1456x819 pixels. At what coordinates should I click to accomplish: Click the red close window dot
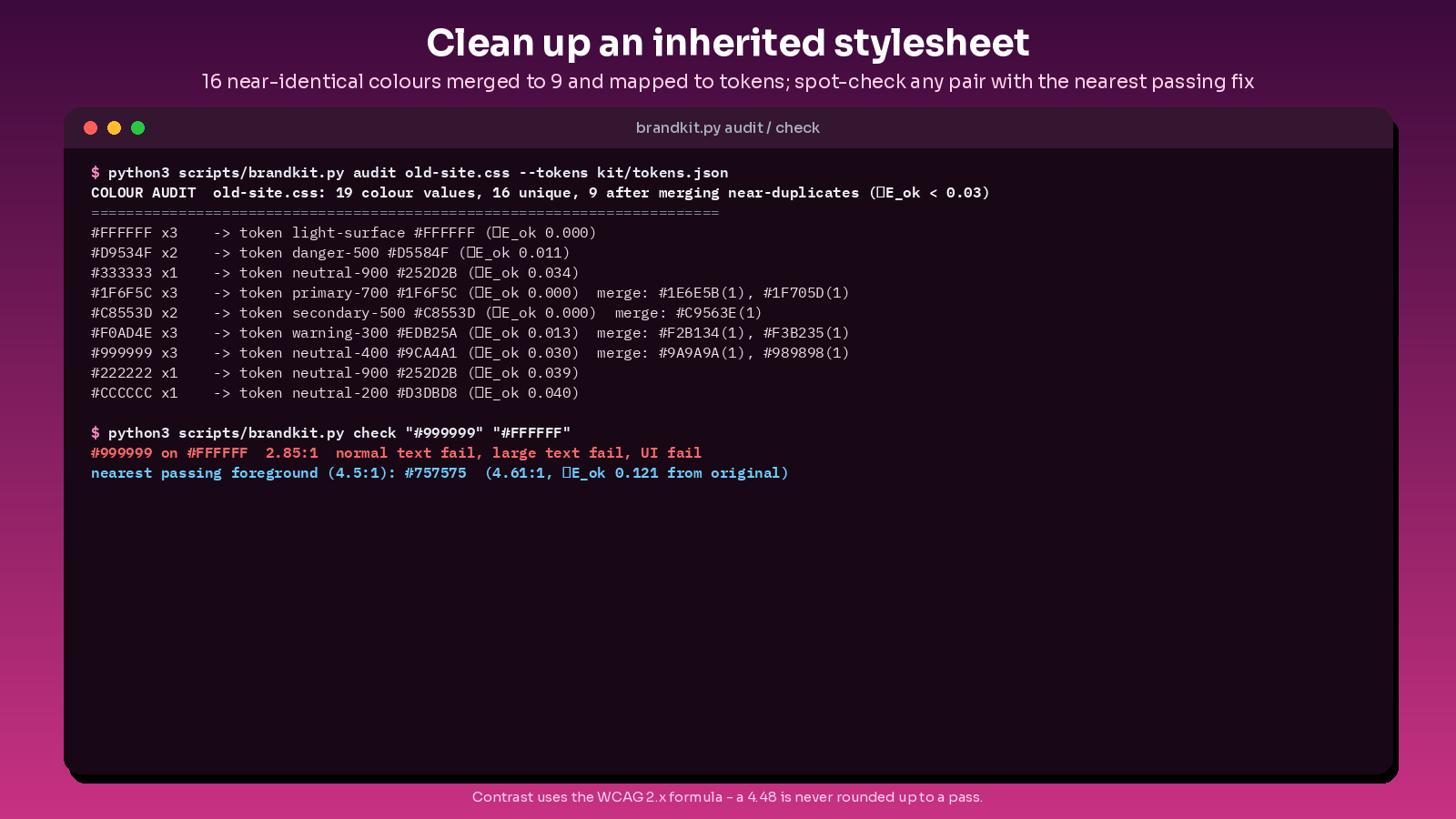[x=90, y=127]
